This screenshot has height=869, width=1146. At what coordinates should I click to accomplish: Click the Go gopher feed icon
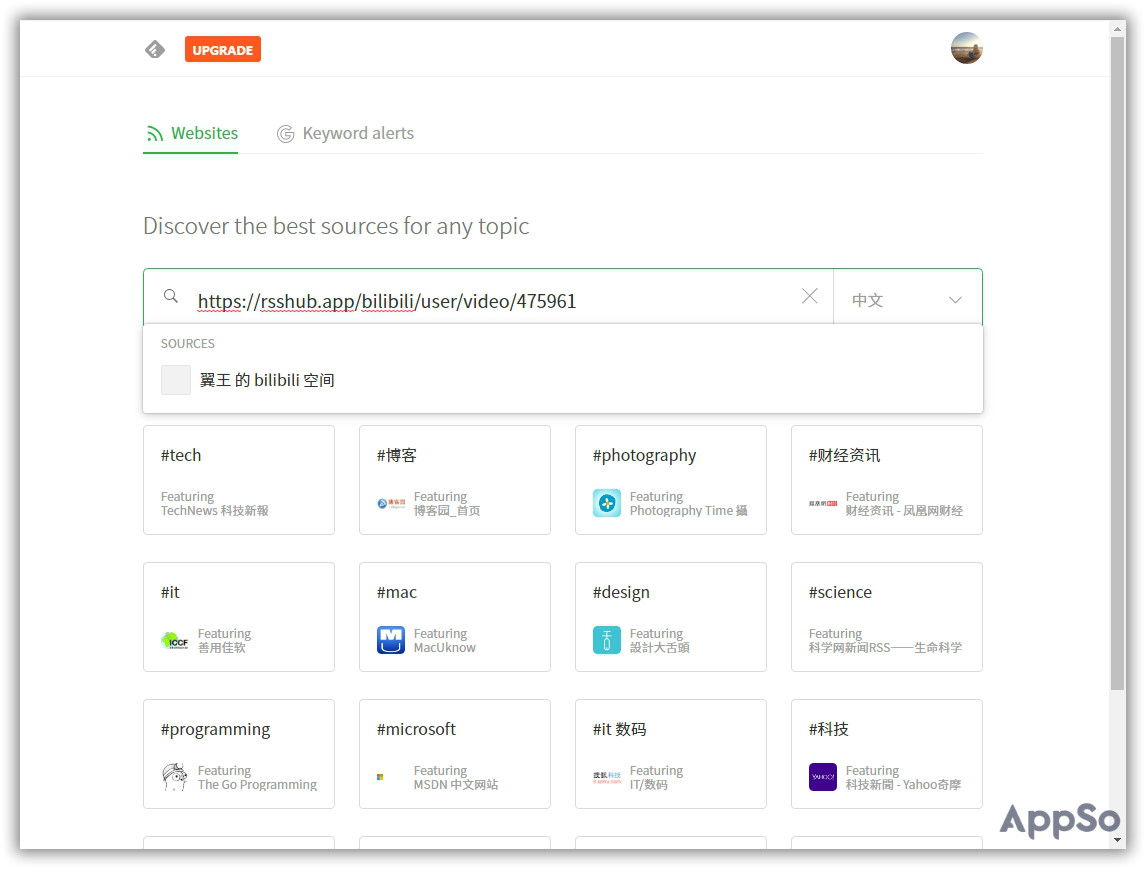click(175, 777)
